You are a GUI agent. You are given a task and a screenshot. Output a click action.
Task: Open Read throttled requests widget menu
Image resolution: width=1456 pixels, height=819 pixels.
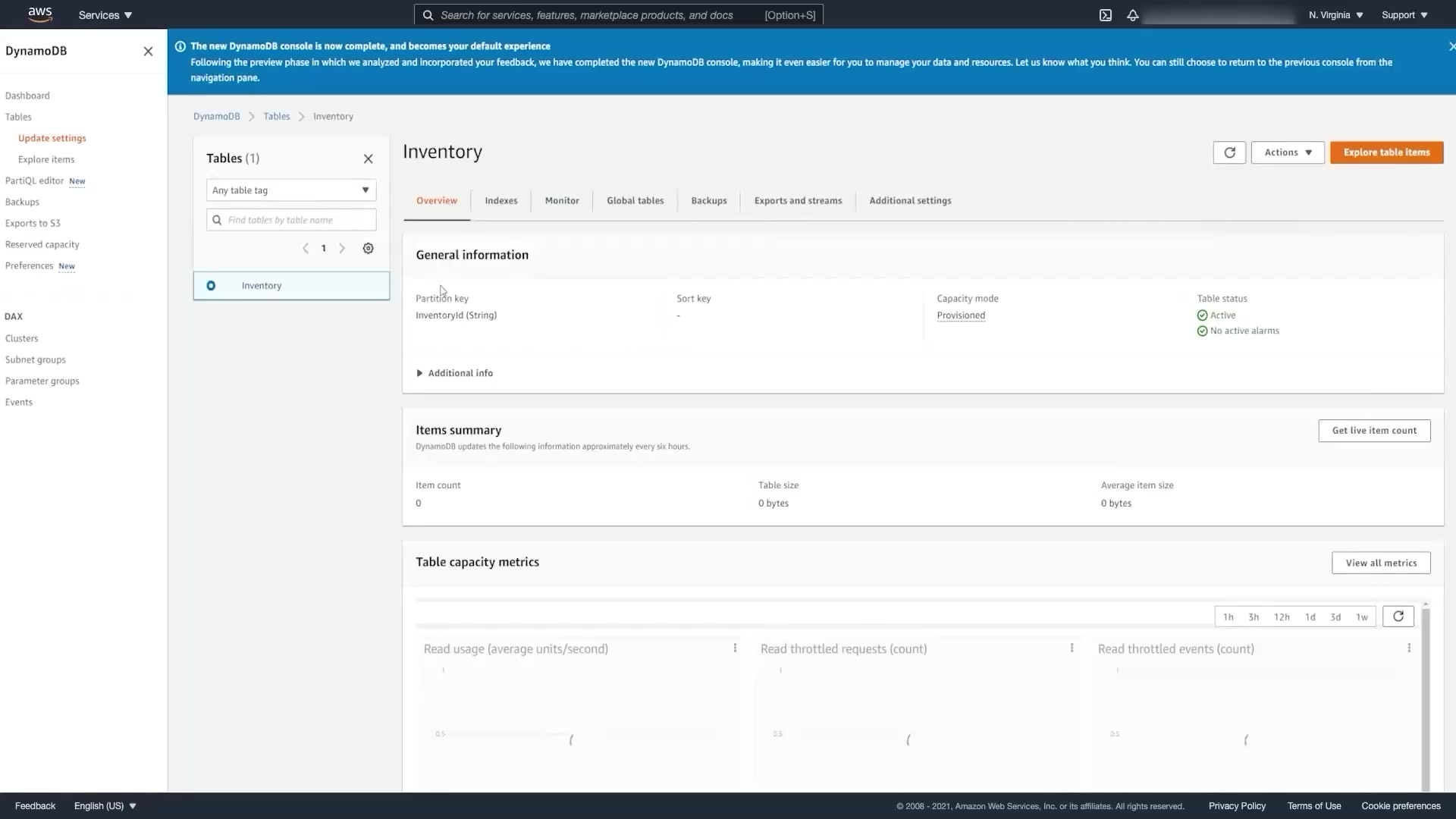click(x=1072, y=648)
